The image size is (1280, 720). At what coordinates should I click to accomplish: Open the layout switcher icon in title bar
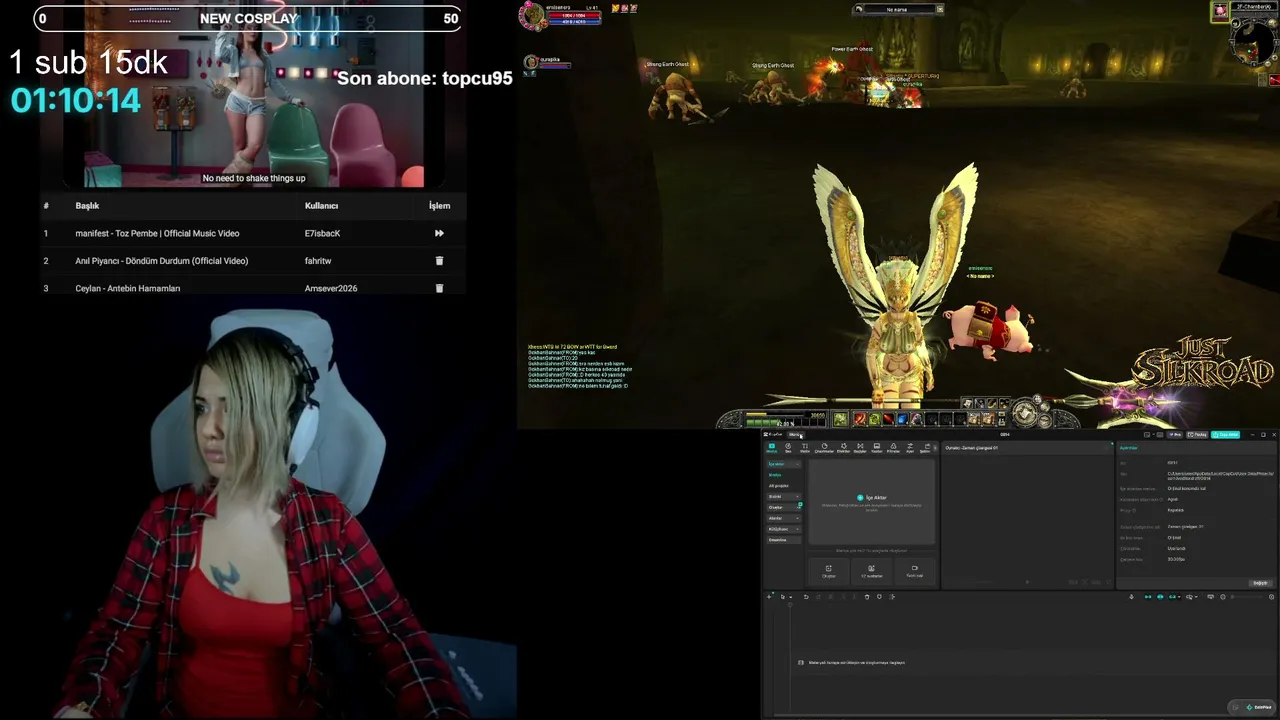[1148, 435]
